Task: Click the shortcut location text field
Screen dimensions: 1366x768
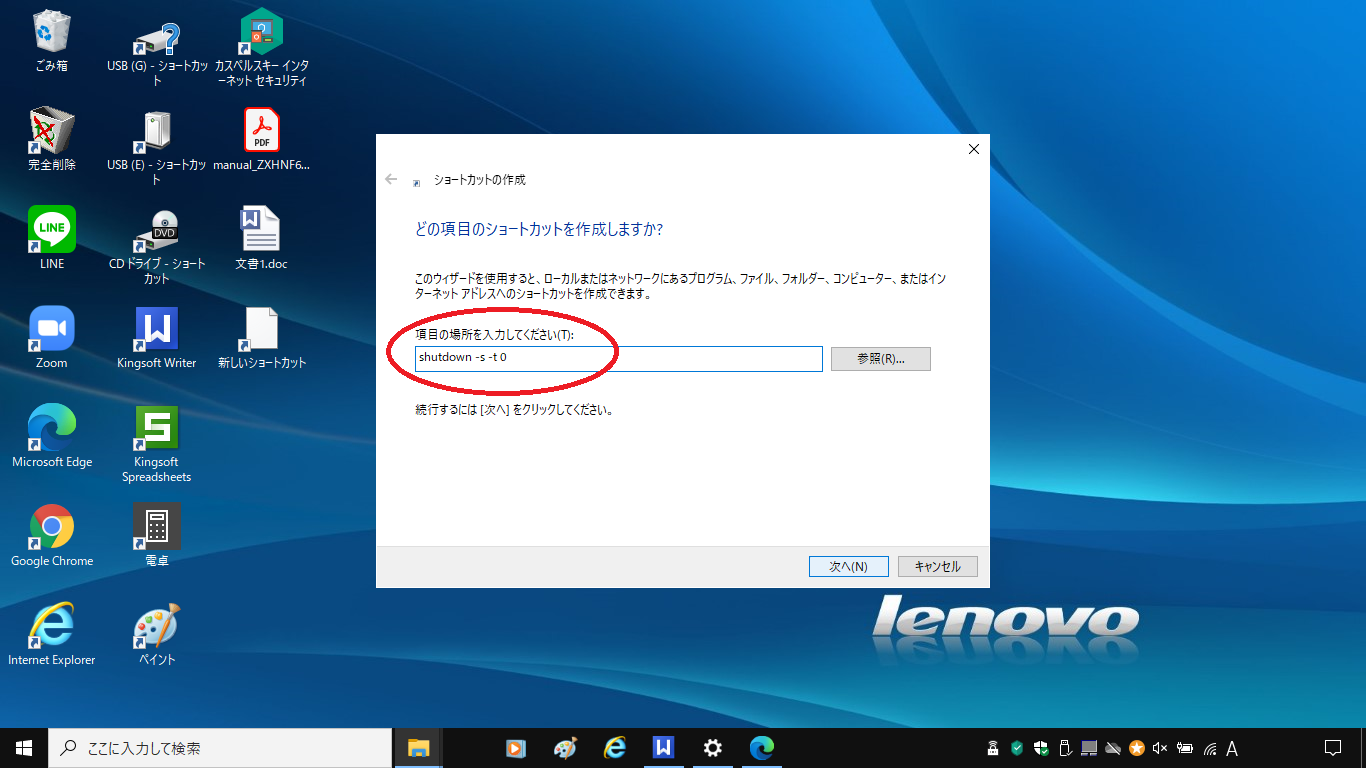Action: pos(619,358)
